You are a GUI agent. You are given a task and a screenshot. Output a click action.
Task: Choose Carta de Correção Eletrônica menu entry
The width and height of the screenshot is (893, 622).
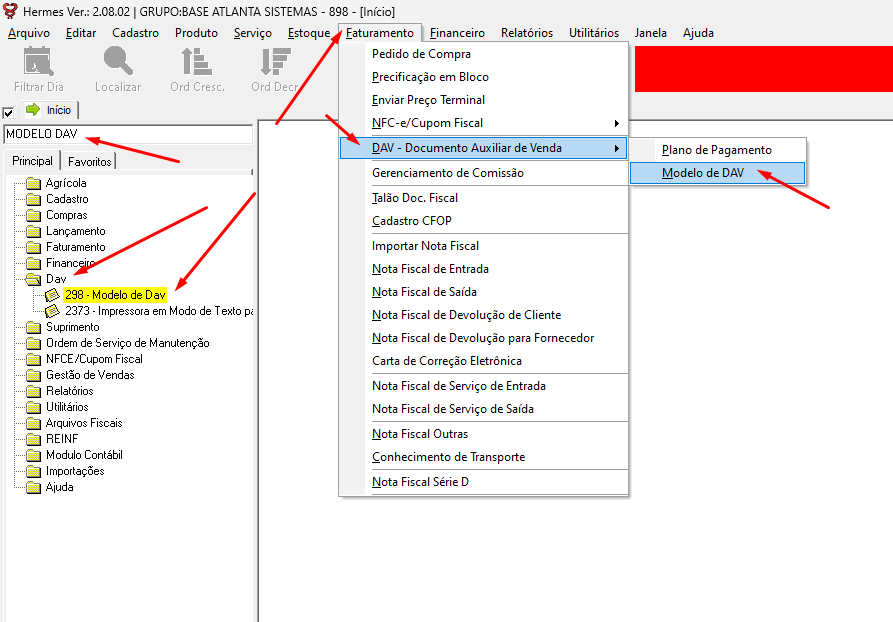484,361
